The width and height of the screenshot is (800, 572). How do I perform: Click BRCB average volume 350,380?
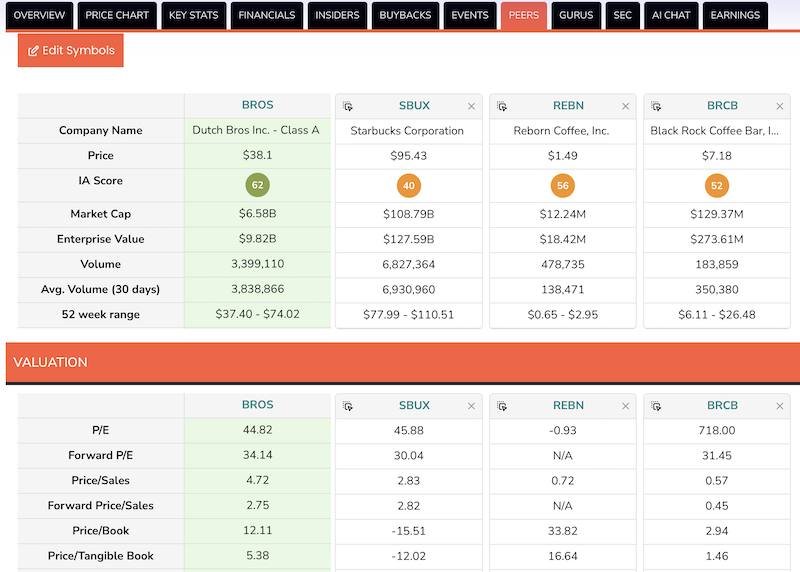point(717,290)
